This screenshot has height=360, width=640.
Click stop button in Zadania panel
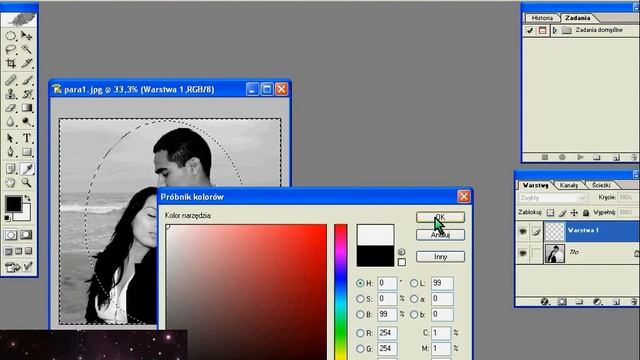[544, 157]
